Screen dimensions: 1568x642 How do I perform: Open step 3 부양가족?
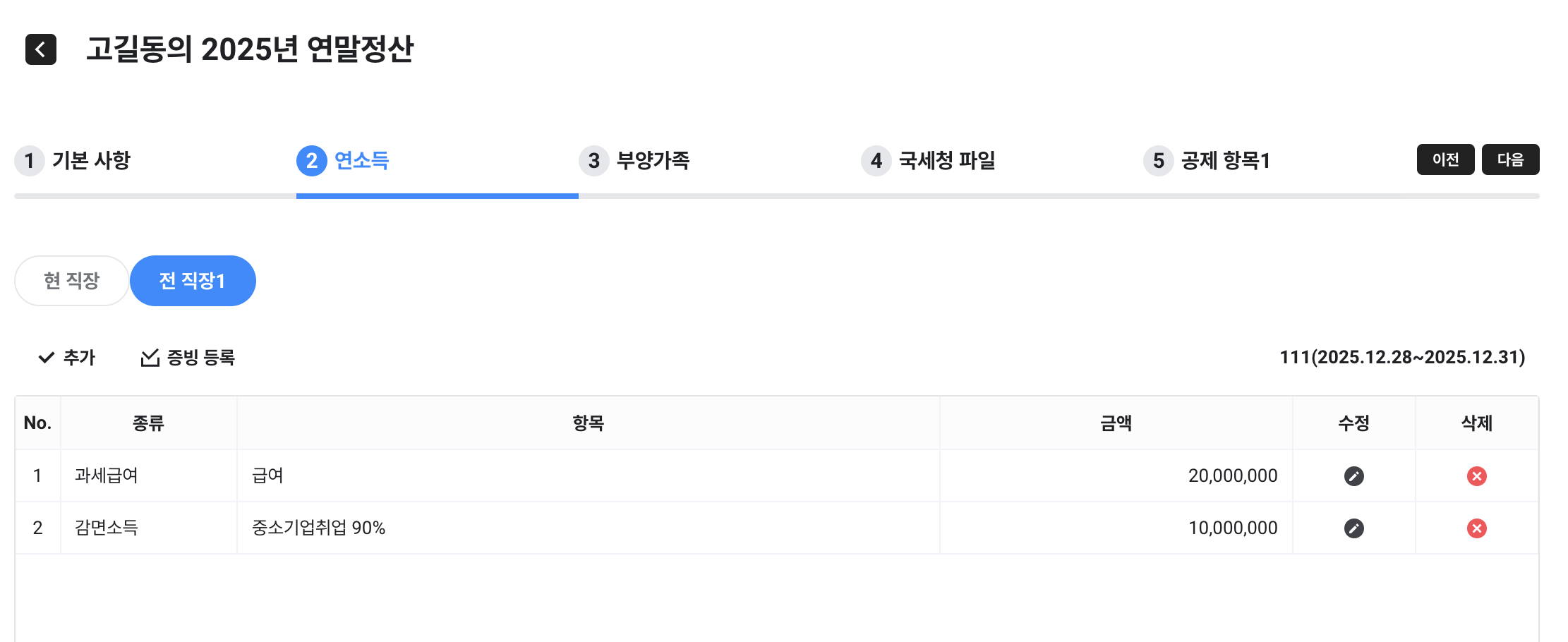(634, 161)
